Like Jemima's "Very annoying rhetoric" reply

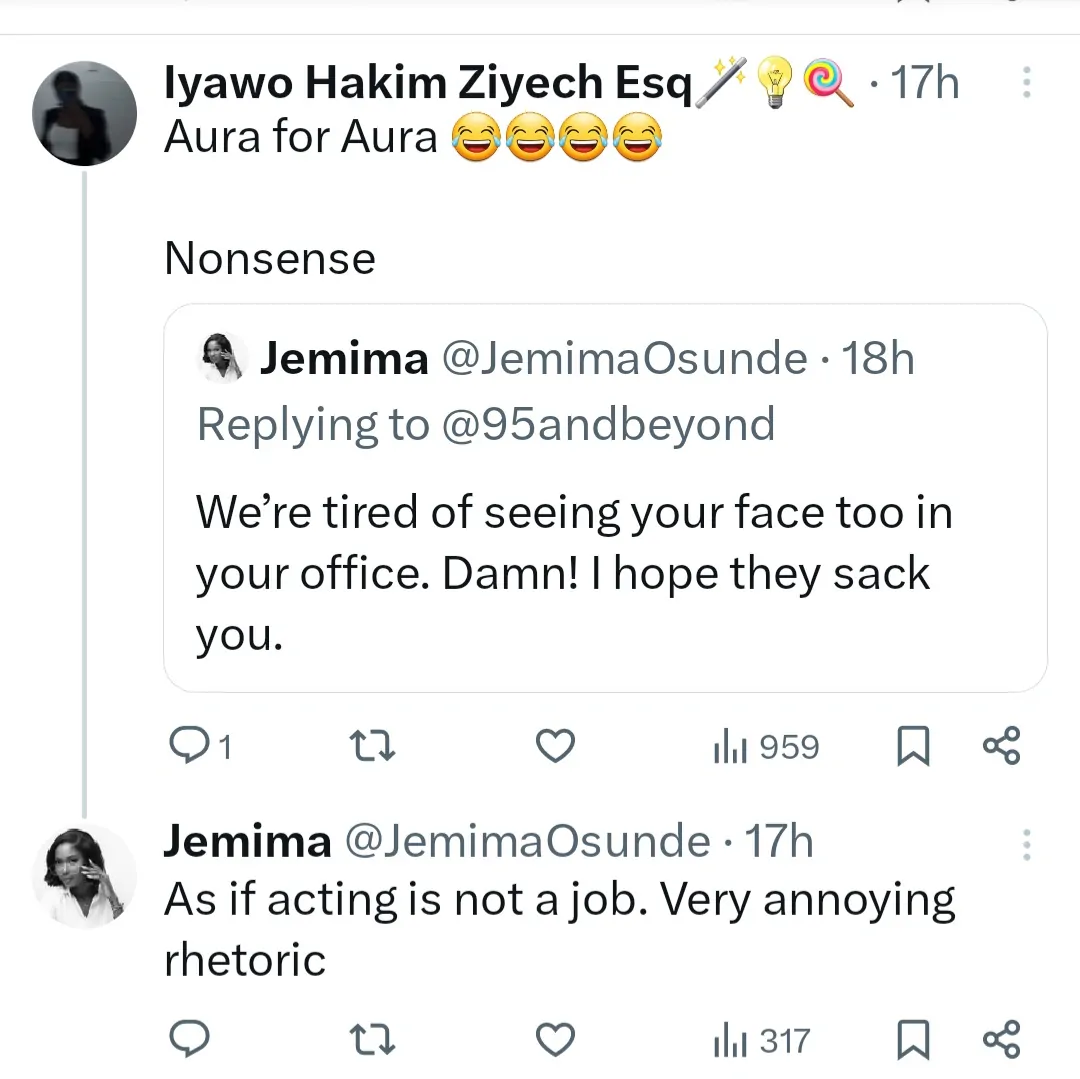(x=555, y=1041)
